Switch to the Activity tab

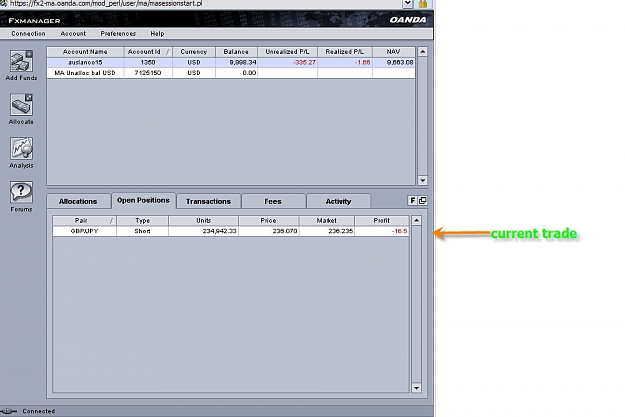pos(338,201)
